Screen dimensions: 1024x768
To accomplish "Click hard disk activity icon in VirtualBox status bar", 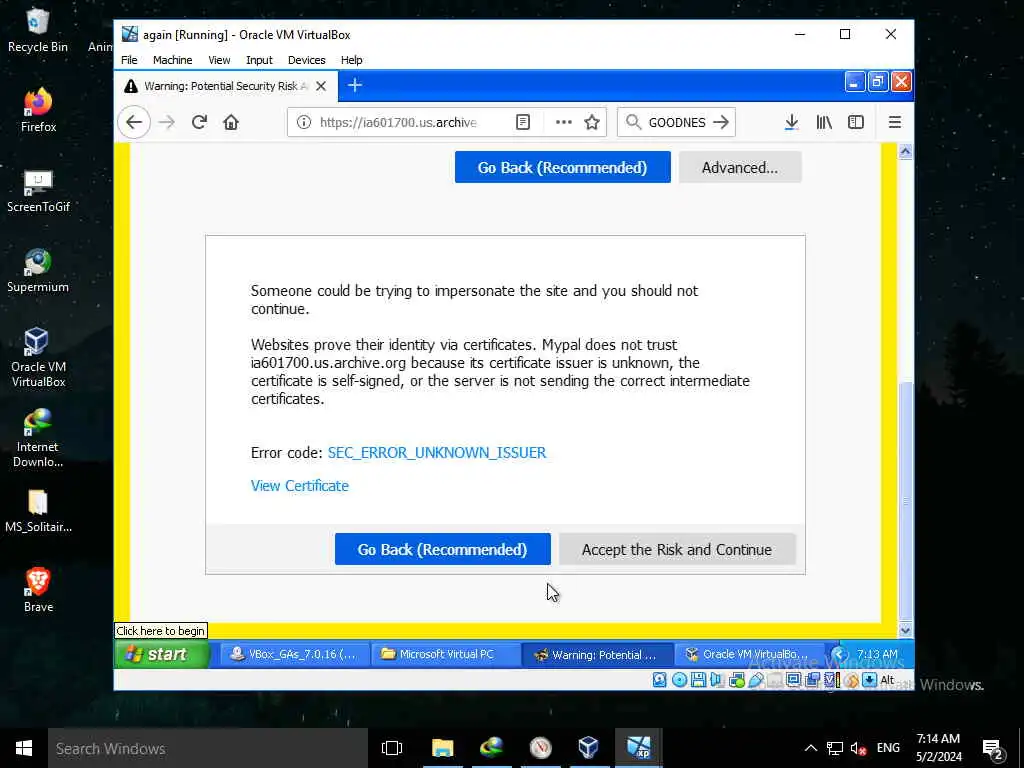I will pos(660,680).
